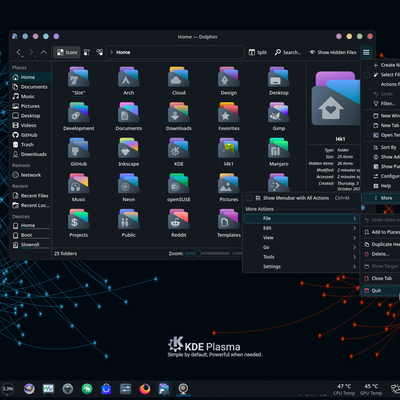Expand the File submenu

[x=301, y=218]
